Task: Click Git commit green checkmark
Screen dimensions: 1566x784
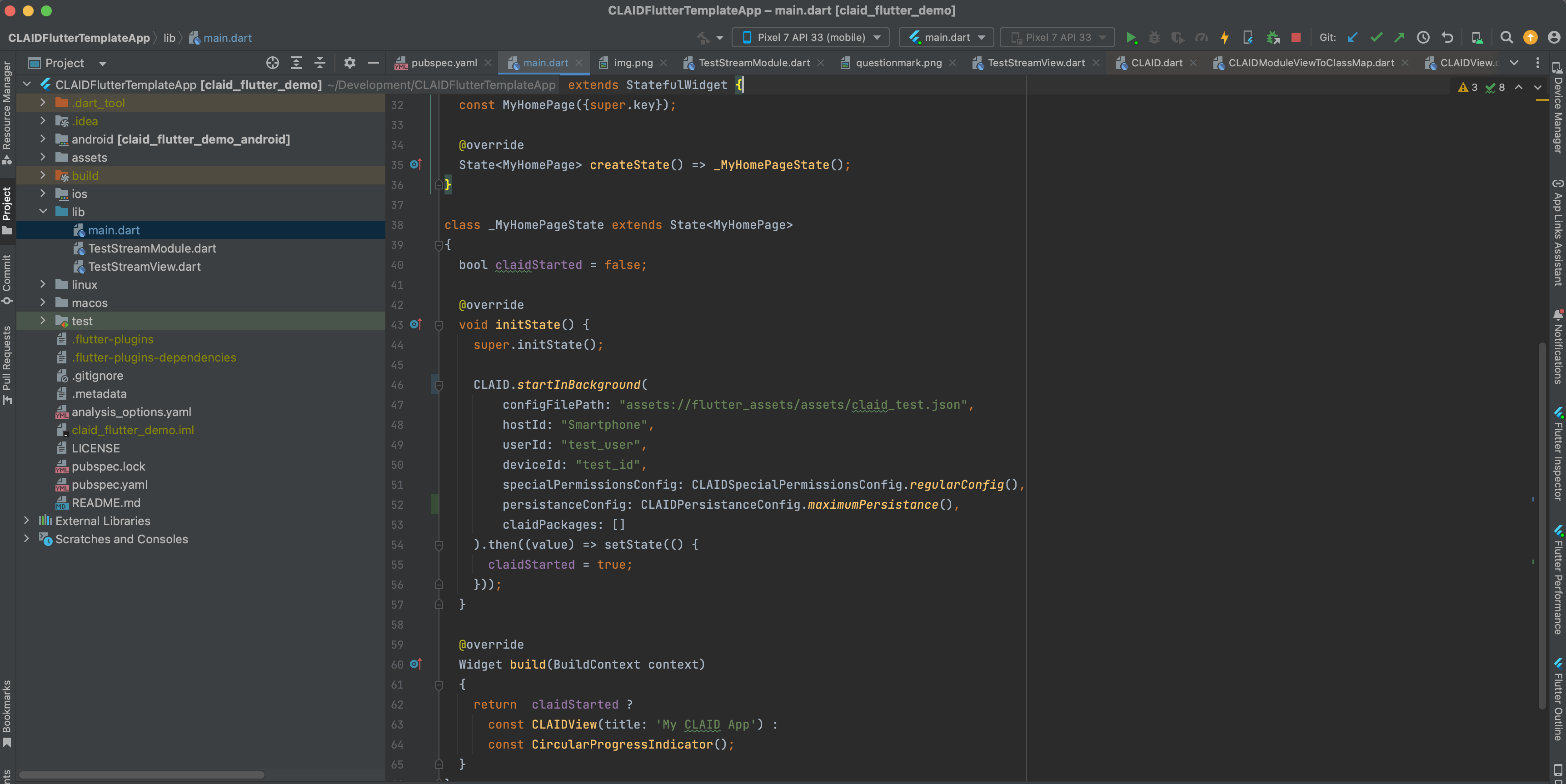Action: point(1376,38)
